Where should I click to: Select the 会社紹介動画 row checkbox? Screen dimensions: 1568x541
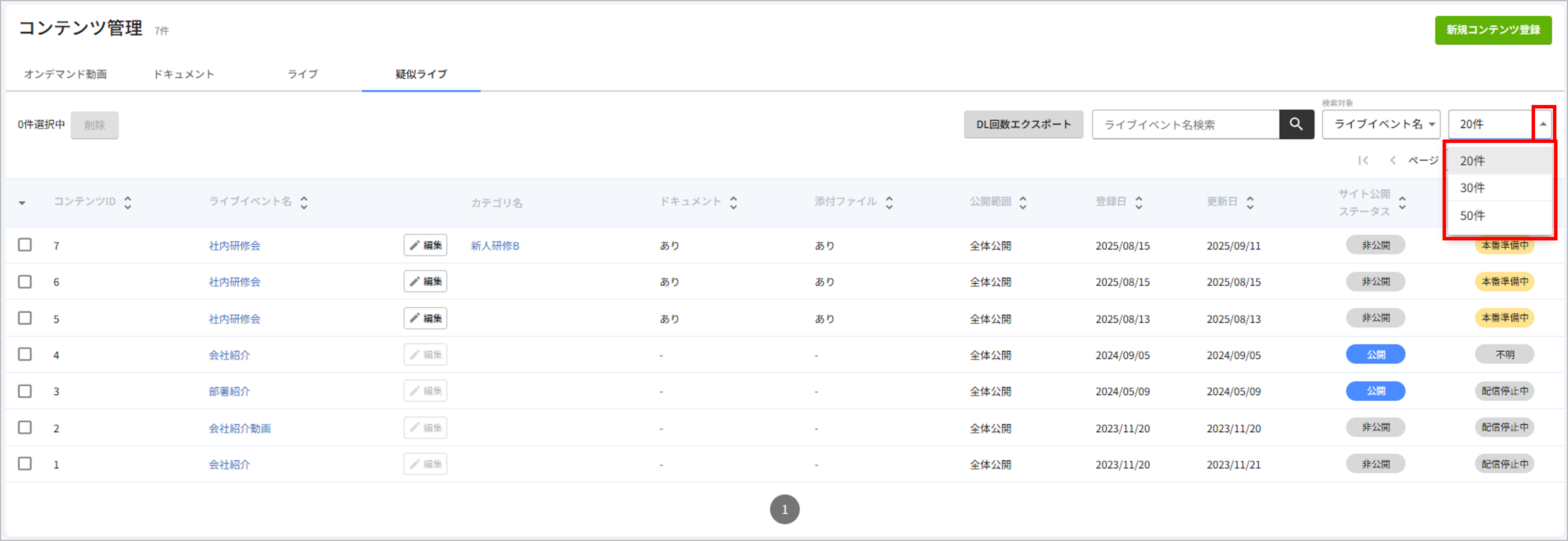(x=25, y=427)
